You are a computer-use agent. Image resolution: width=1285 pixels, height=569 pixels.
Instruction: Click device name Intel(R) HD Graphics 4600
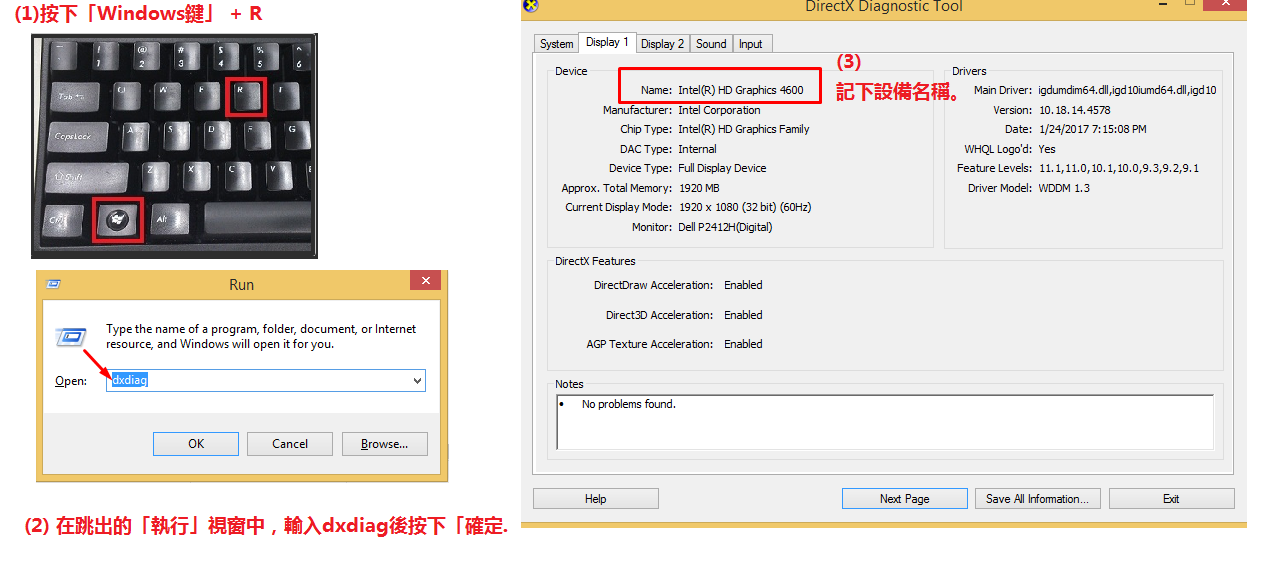coord(740,90)
